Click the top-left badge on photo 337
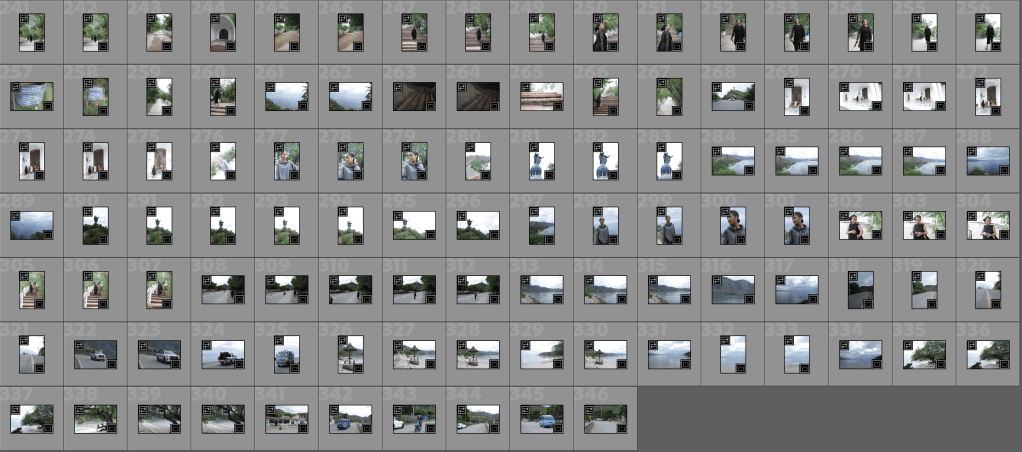 point(15,409)
